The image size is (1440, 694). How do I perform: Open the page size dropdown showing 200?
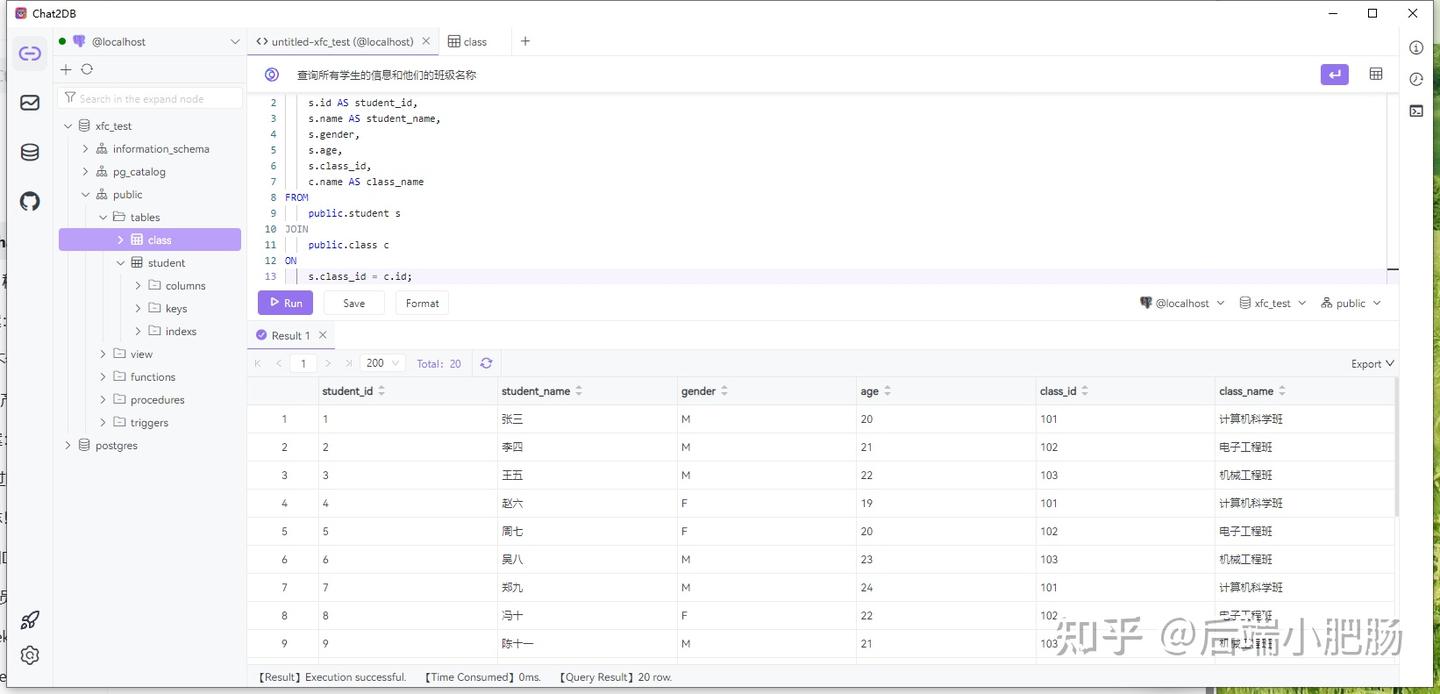coord(381,363)
